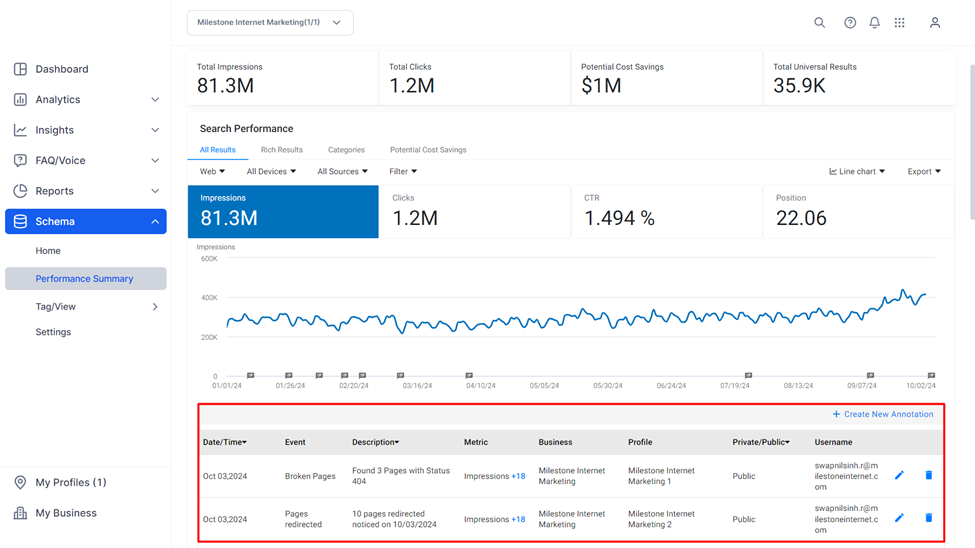Screen dimensions: 975x548
Task: Delete the Pages redirected annotation with trash icon
Action: click(928, 518)
